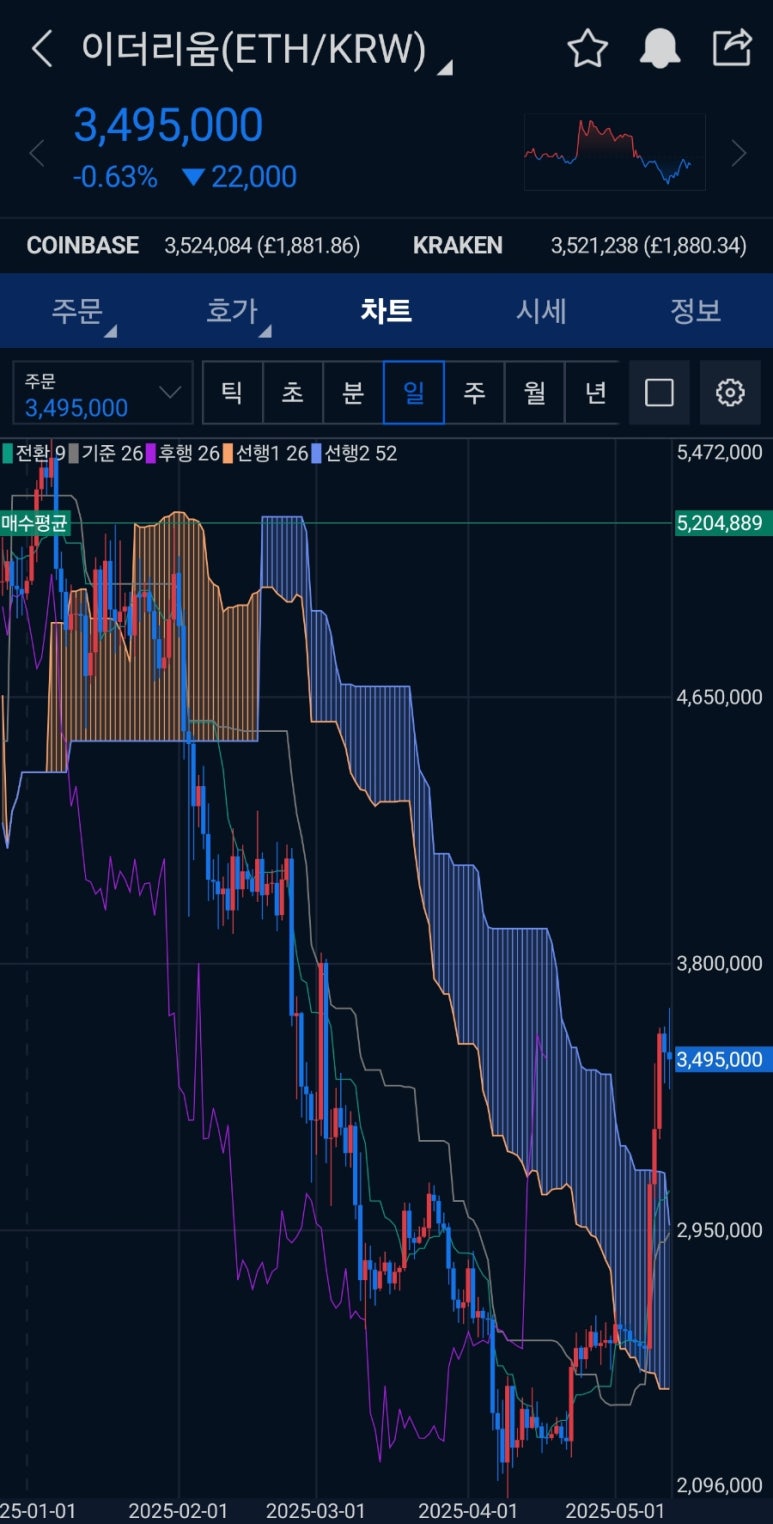Show previous coin with left chevron

pyautogui.click(x=37, y=153)
